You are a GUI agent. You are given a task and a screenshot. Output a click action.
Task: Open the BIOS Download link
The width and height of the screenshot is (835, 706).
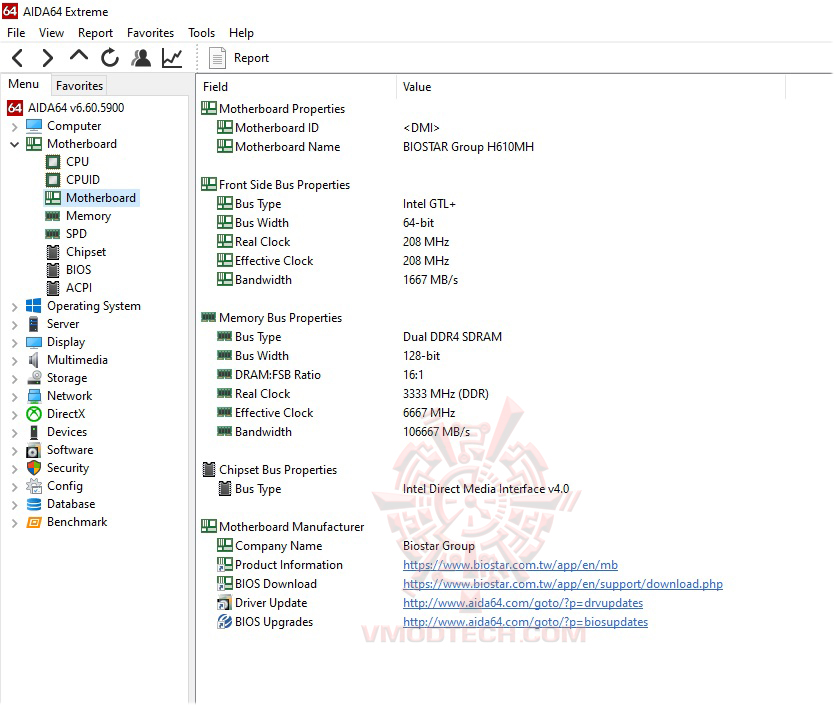pyautogui.click(x=563, y=584)
